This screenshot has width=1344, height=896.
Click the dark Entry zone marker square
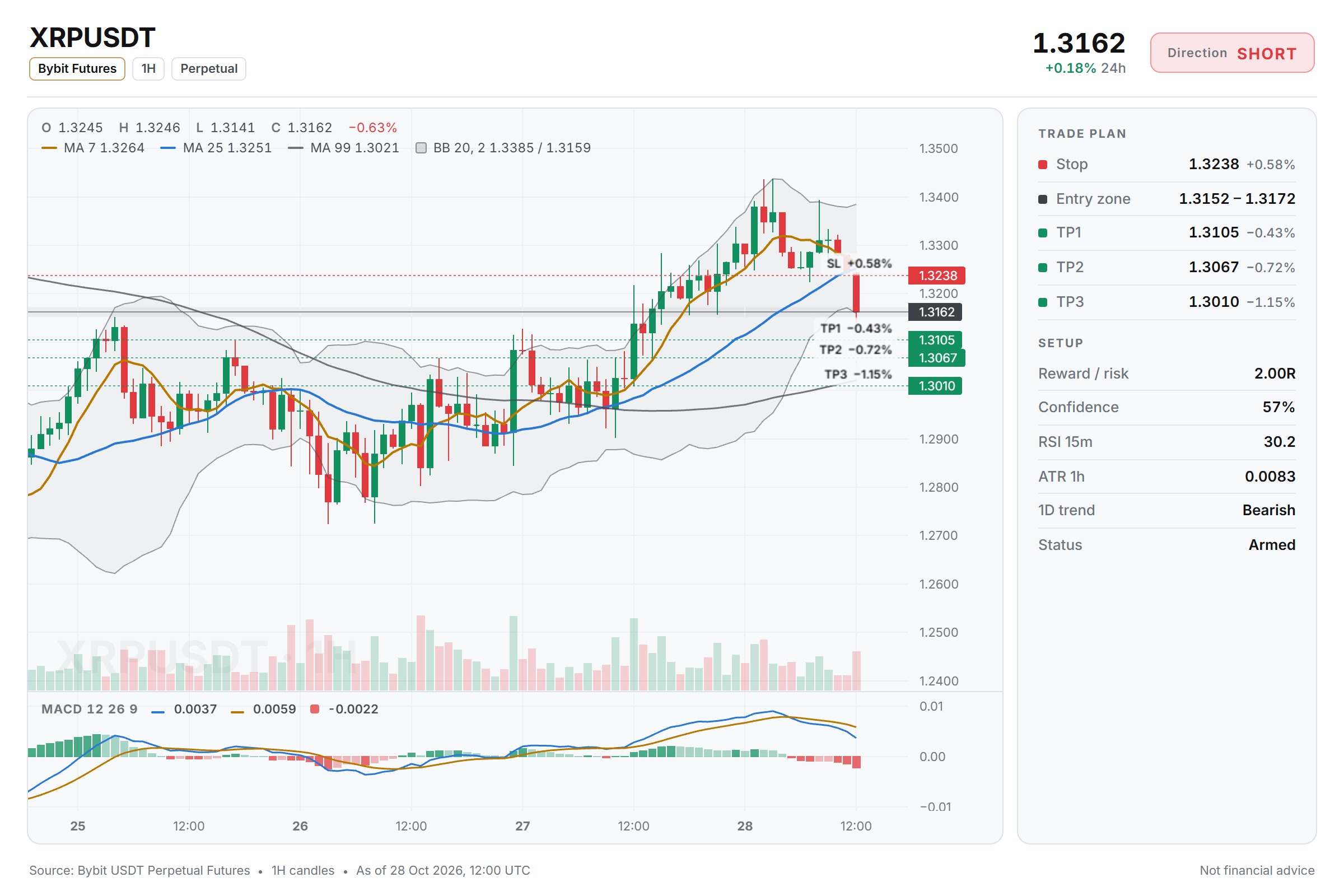(1043, 199)
